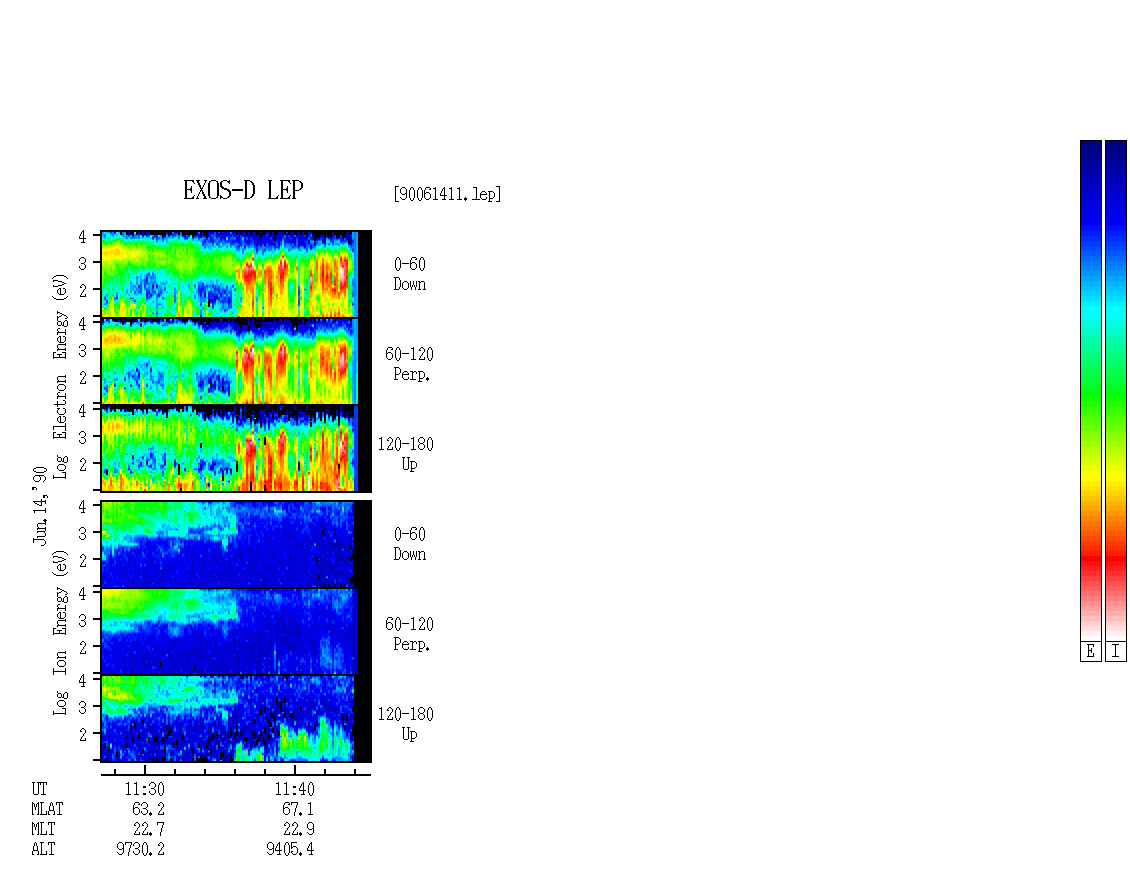
Task: Click the MLT value 22.9
Action: [298, 830]
